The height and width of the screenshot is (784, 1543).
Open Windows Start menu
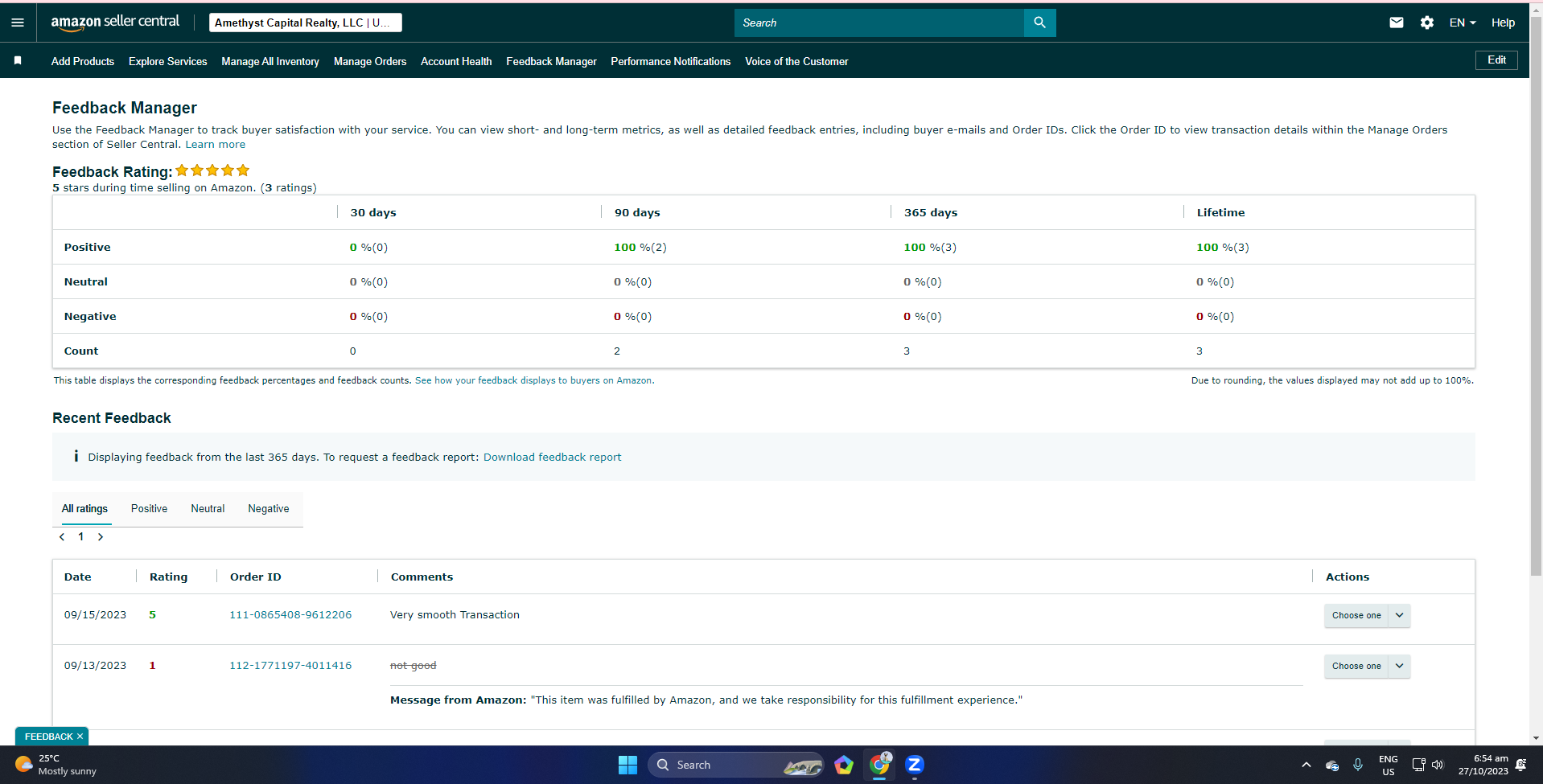point(627,765)
